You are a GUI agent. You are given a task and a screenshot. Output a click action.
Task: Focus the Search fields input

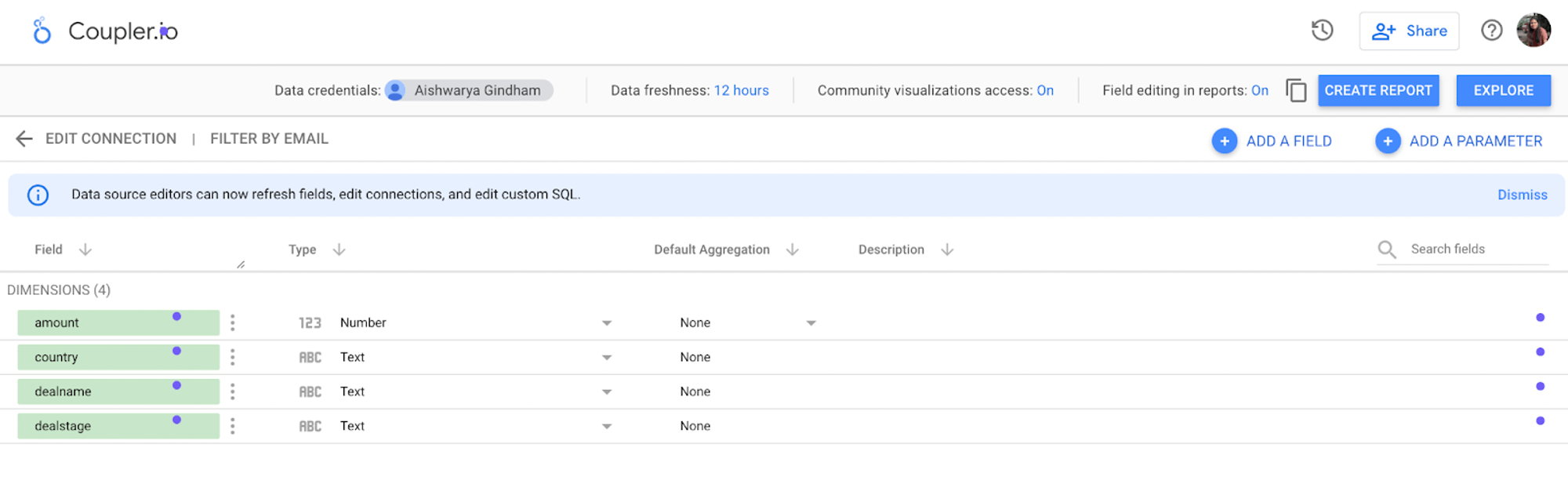[1478, 249]
